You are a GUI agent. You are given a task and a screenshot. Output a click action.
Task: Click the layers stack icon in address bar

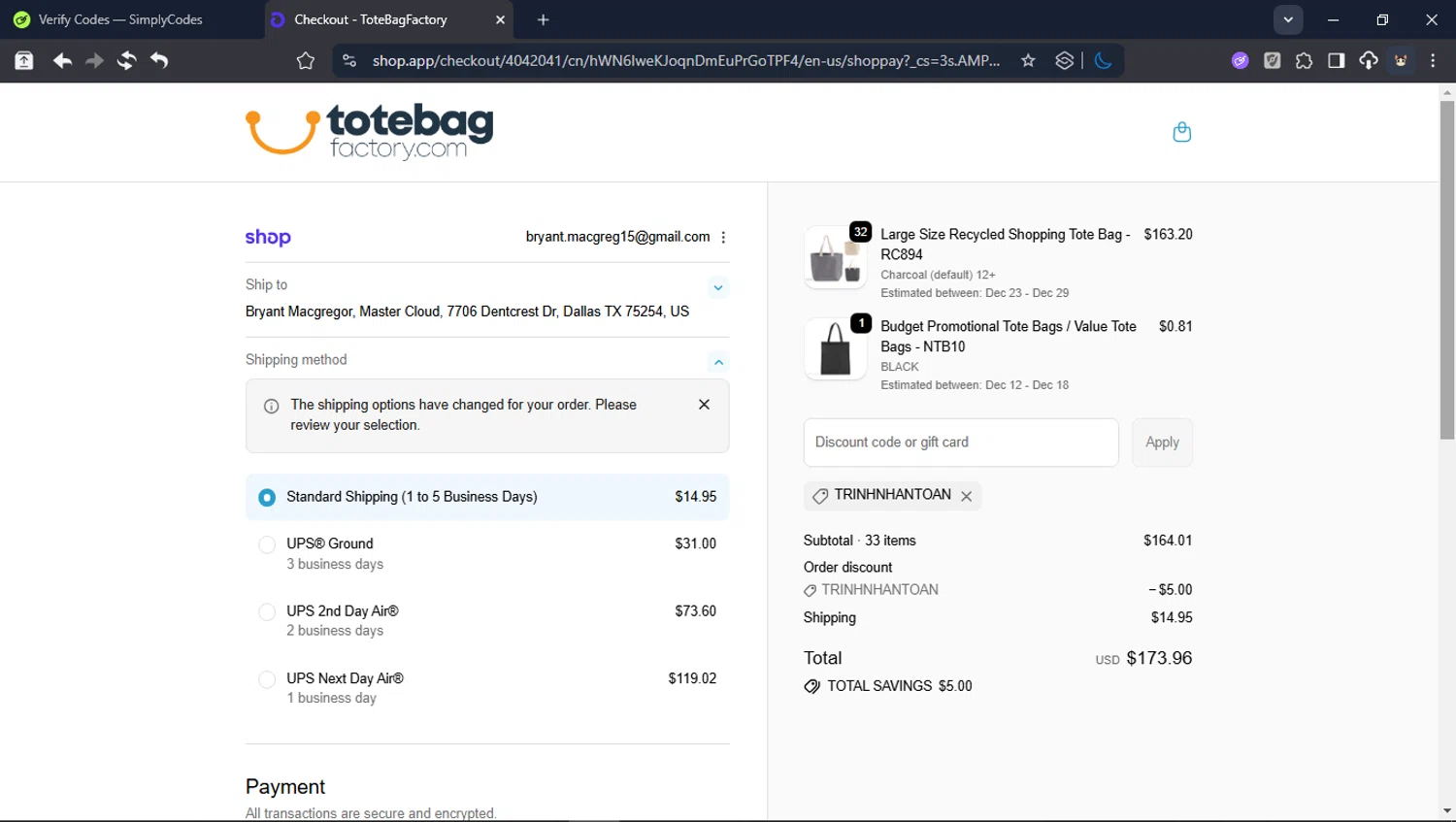tap(1065, 61)
